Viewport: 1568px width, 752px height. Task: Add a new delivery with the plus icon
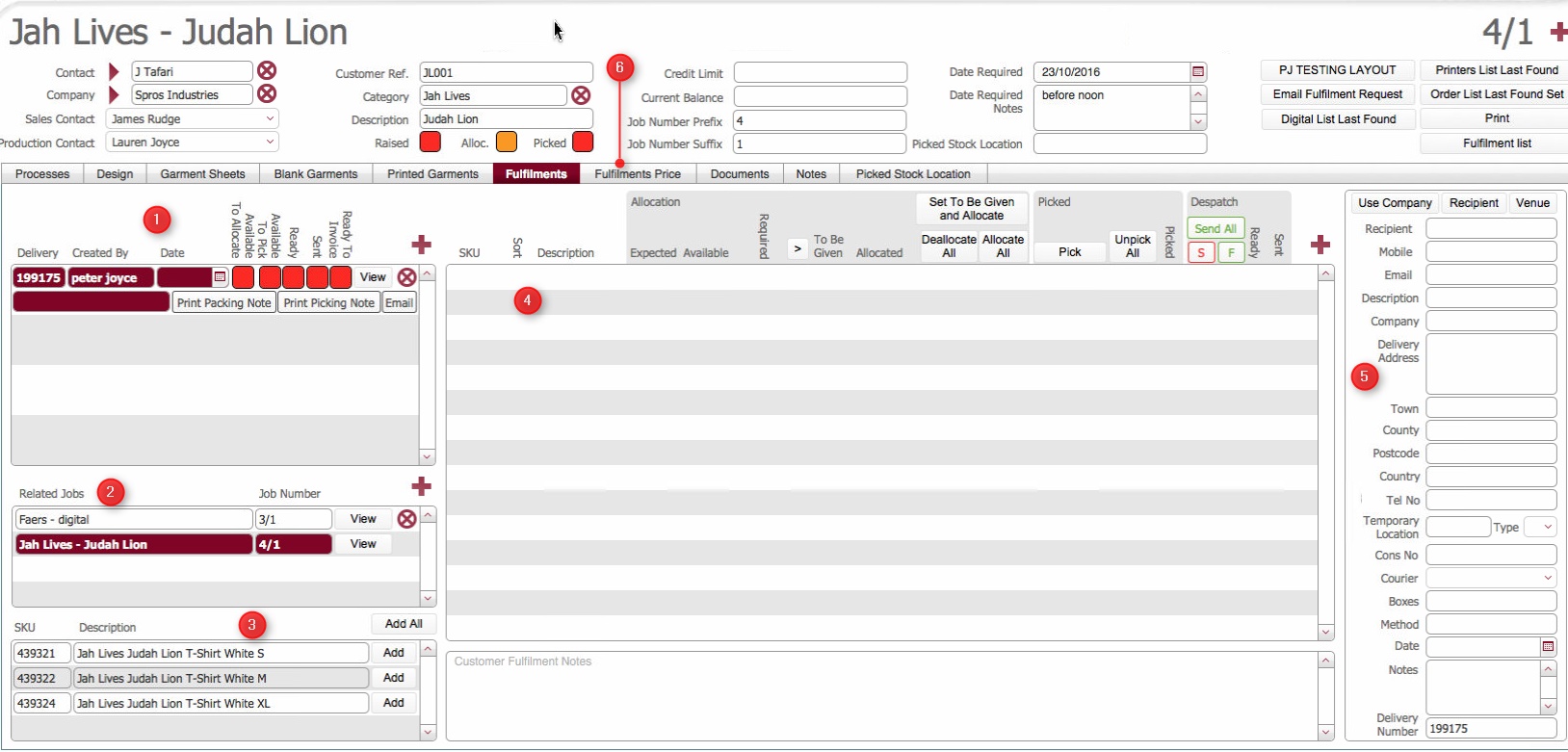pos(421,245)
